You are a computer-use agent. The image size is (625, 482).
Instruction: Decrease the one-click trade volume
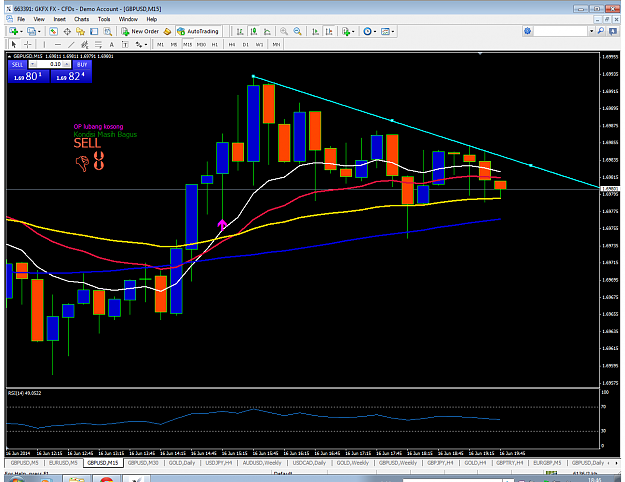[x=33, y=64]
